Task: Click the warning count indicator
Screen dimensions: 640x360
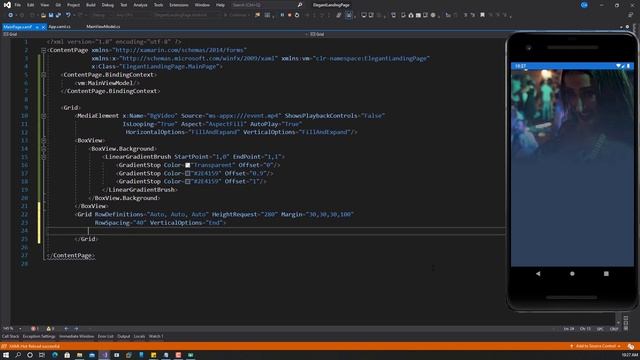Action: click(50, 328)
